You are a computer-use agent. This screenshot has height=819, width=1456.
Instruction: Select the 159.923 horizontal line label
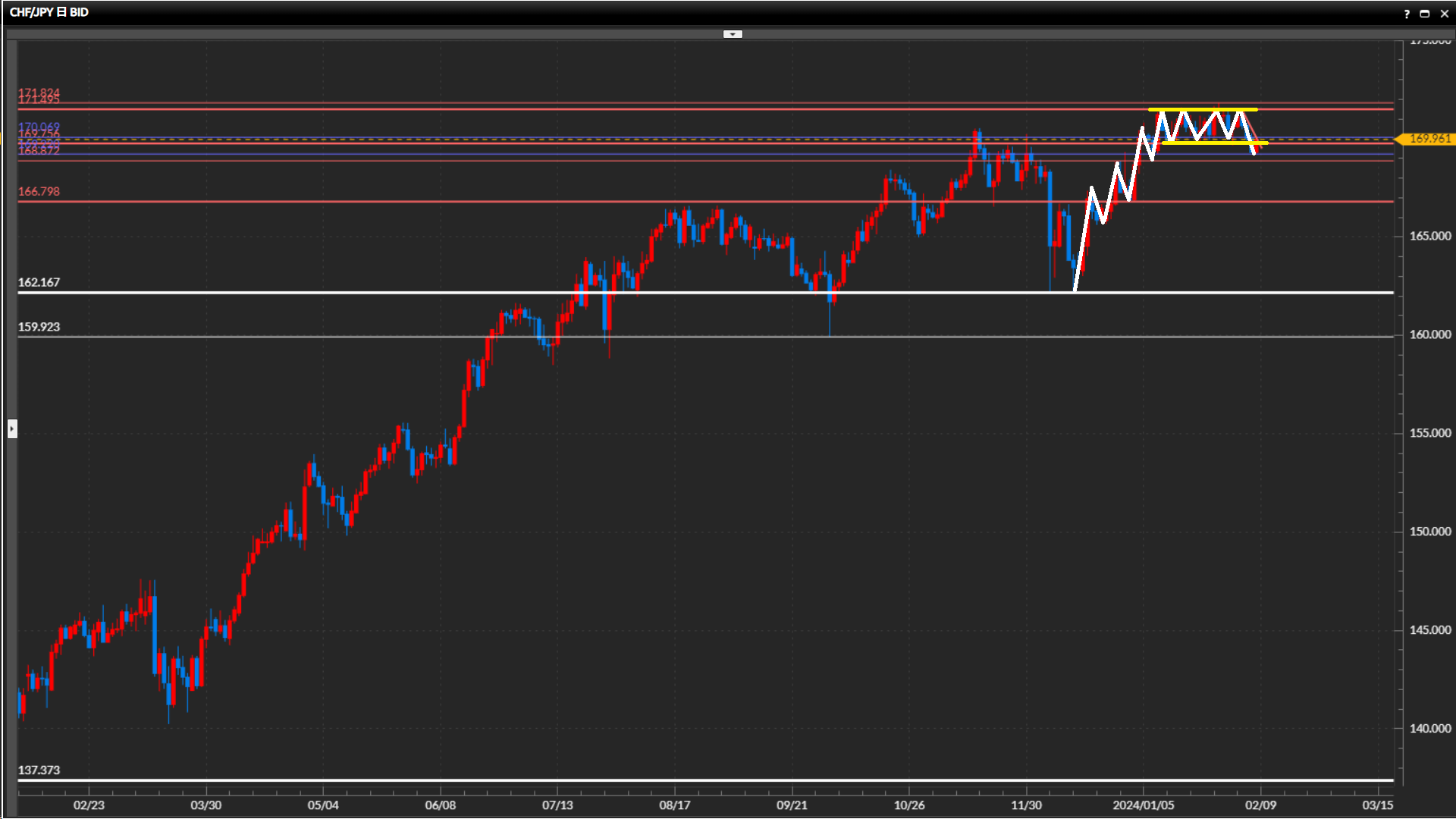[x=39, y=327]
